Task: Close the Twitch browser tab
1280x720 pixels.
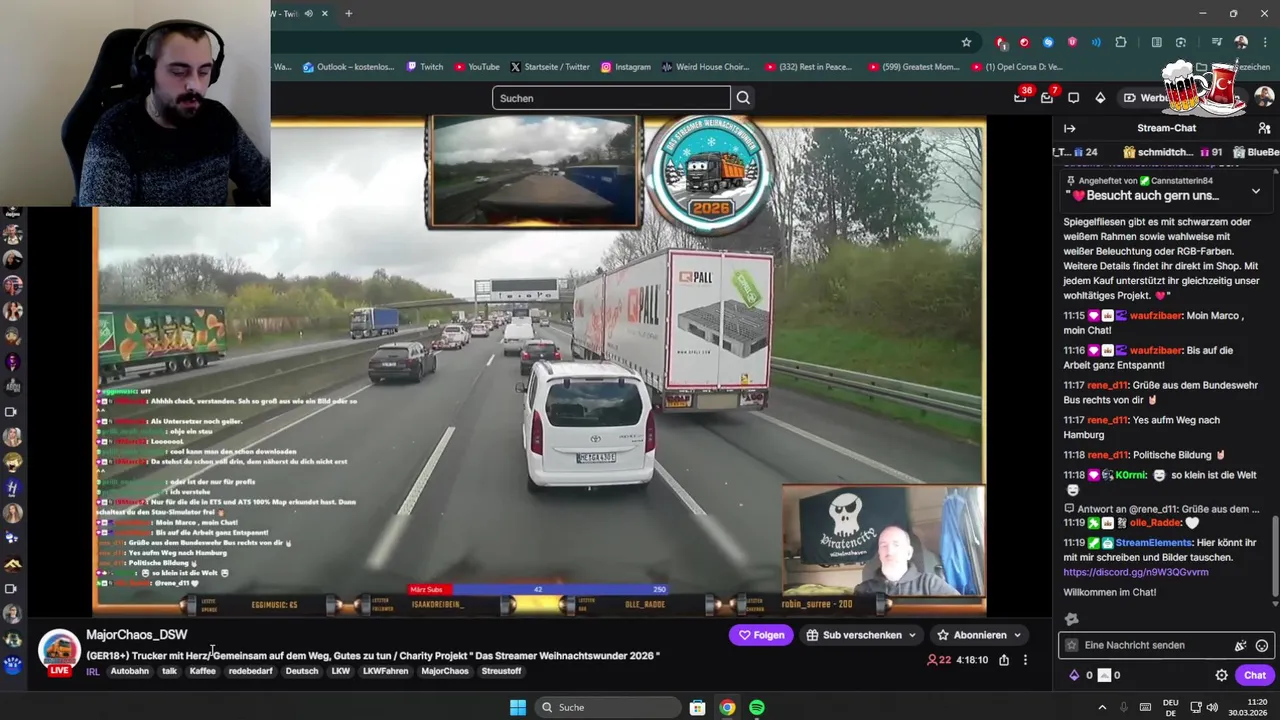Action: [x=324, y=13]
